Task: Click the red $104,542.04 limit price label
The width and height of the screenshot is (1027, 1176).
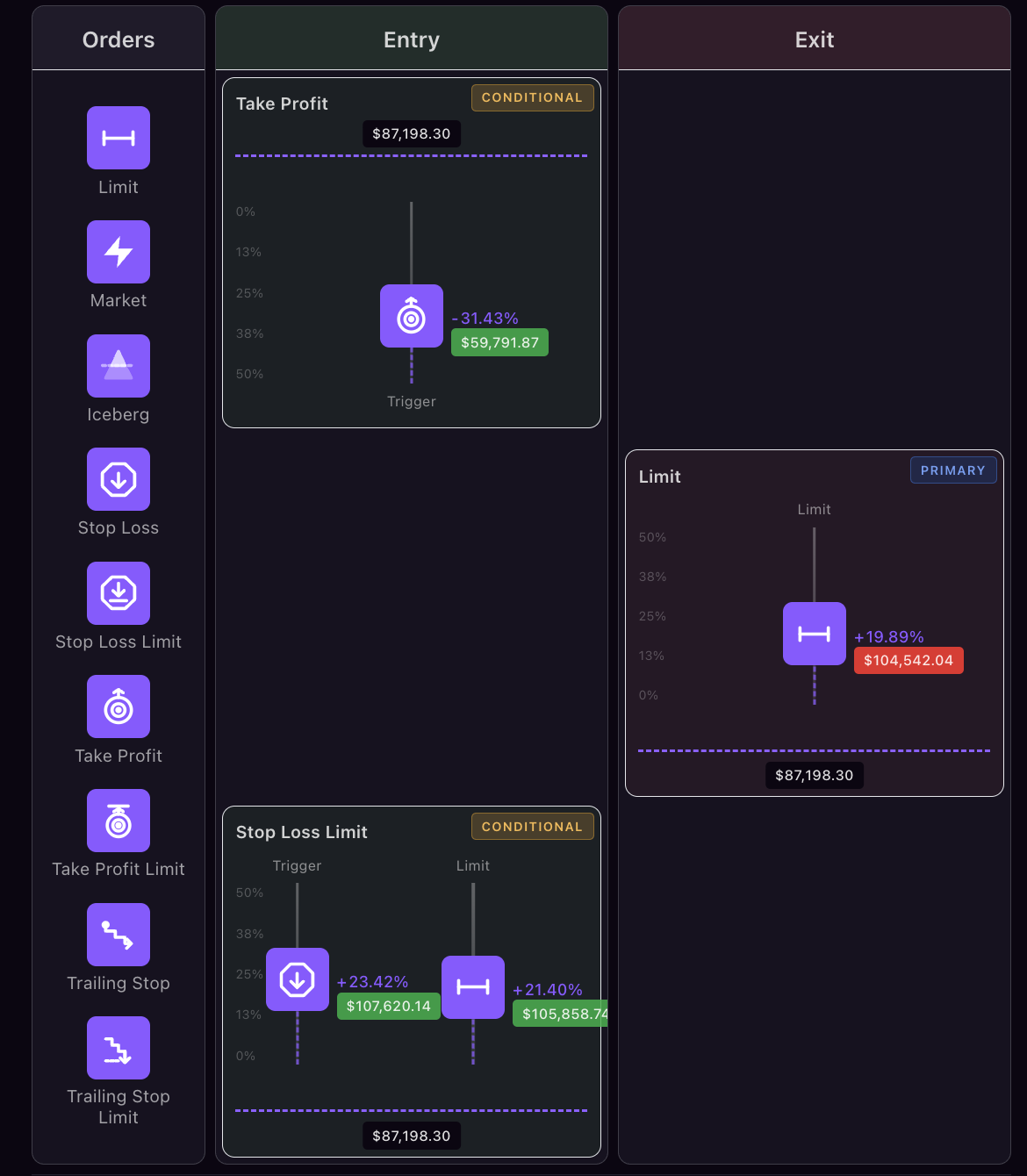Action: [908, 660]
